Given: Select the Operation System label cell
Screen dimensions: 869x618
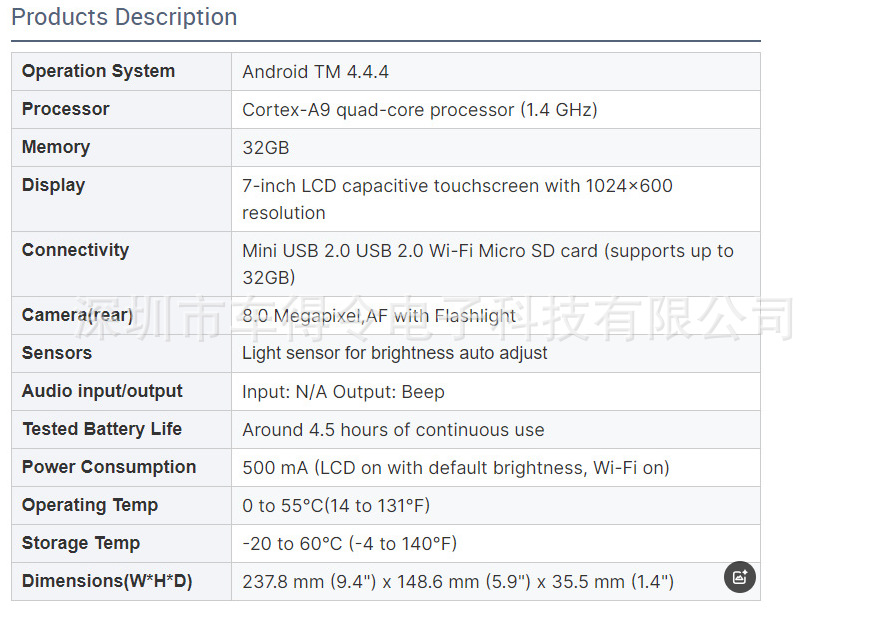Looking at the screenshot, I should pos(121,71).
